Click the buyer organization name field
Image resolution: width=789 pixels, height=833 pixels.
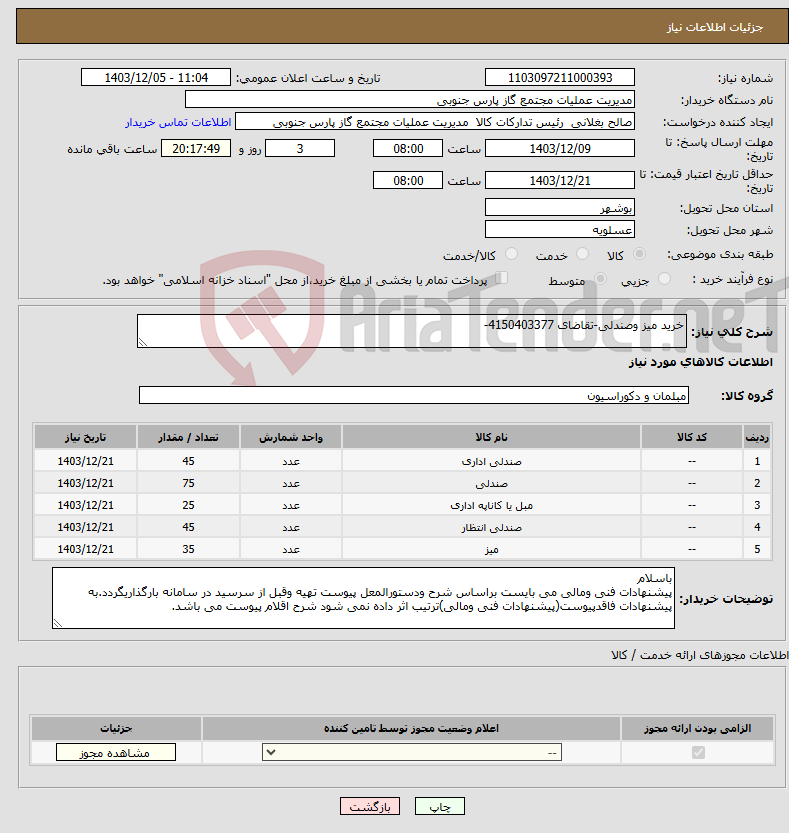(x=410, y=99)
